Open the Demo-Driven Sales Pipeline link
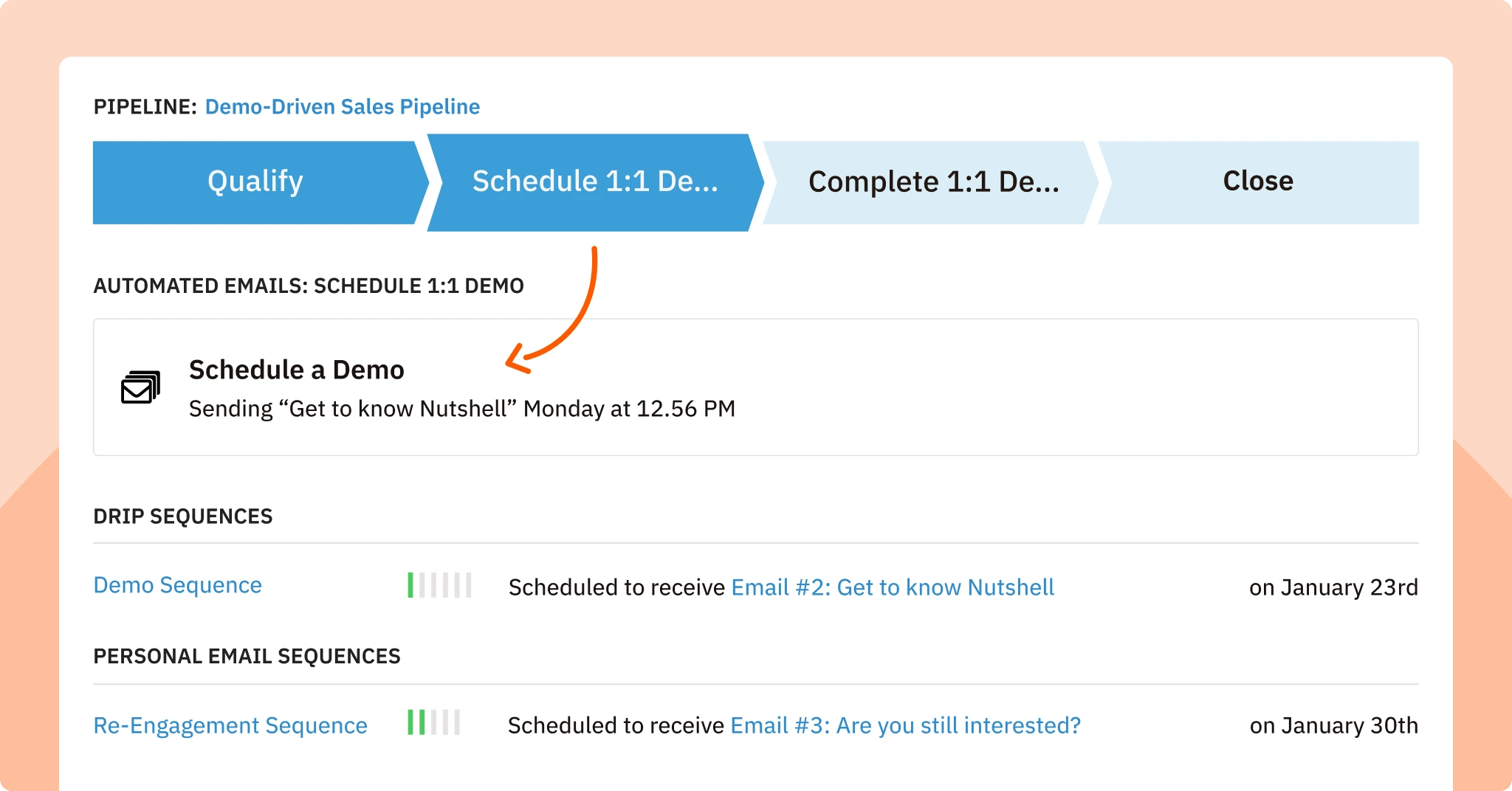The height and width of the screenshot is (791, 1512). click(342, 107)
